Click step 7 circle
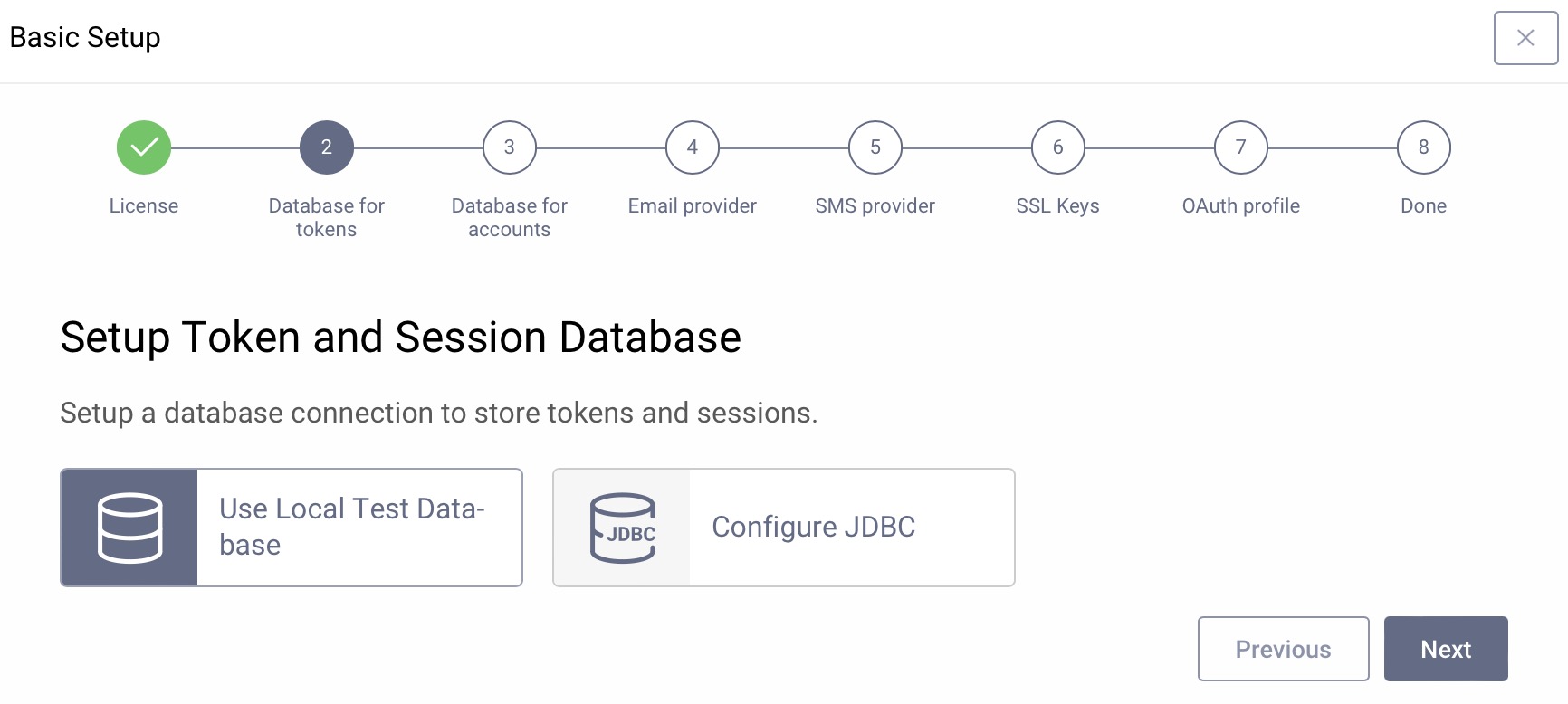Image resolution: width=1568 pixels, height=704 pixels. tap(1241, 147)
